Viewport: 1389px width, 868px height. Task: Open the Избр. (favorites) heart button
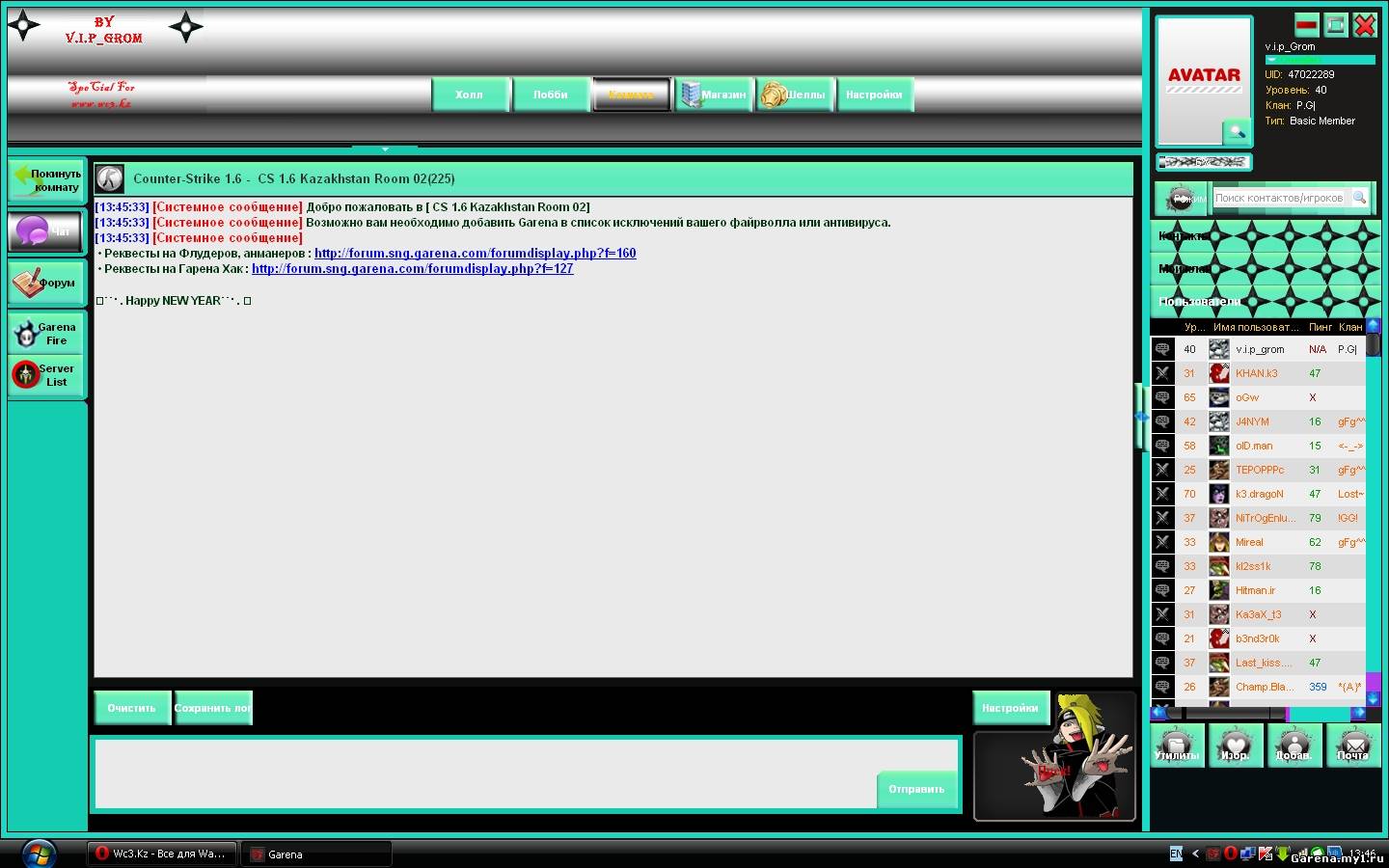pyautogui.click(x=1236, y=746)
